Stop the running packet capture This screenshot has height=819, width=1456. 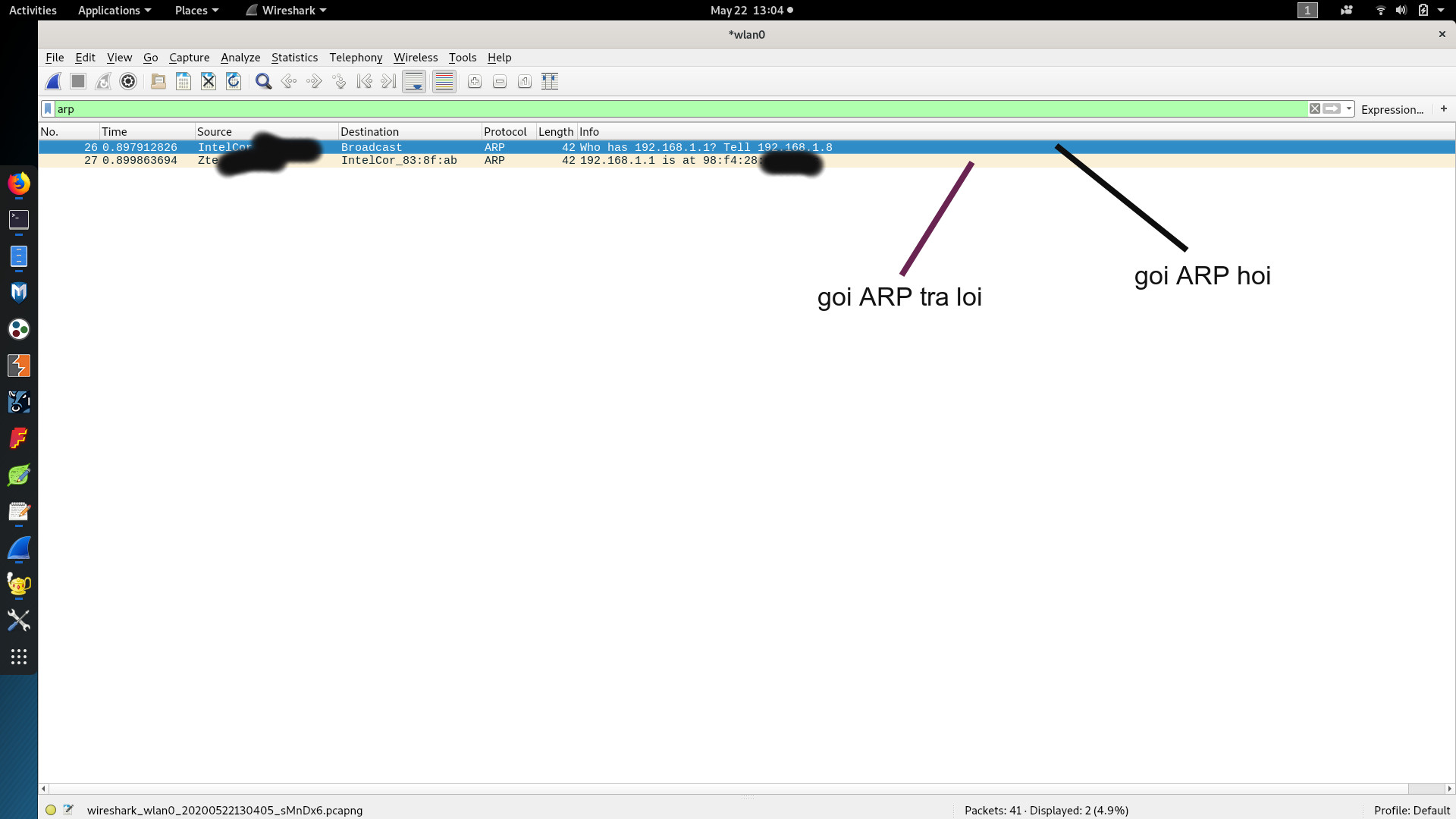click(x=78, y=81)
